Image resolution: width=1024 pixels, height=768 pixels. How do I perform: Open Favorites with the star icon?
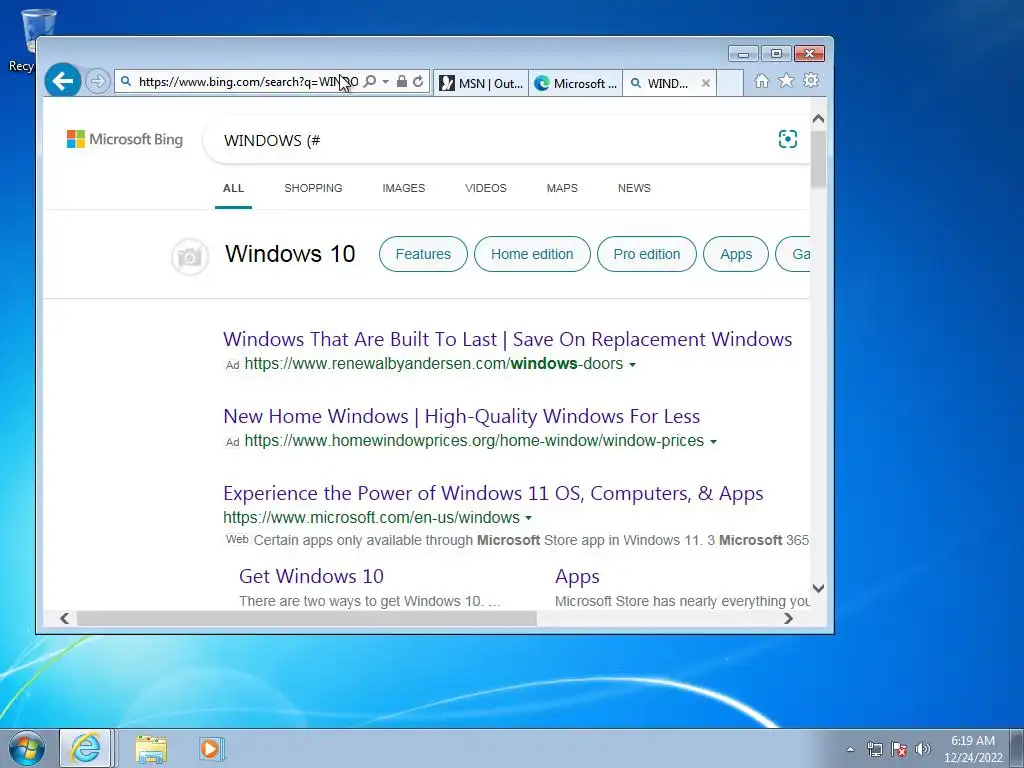click(786, 80)
